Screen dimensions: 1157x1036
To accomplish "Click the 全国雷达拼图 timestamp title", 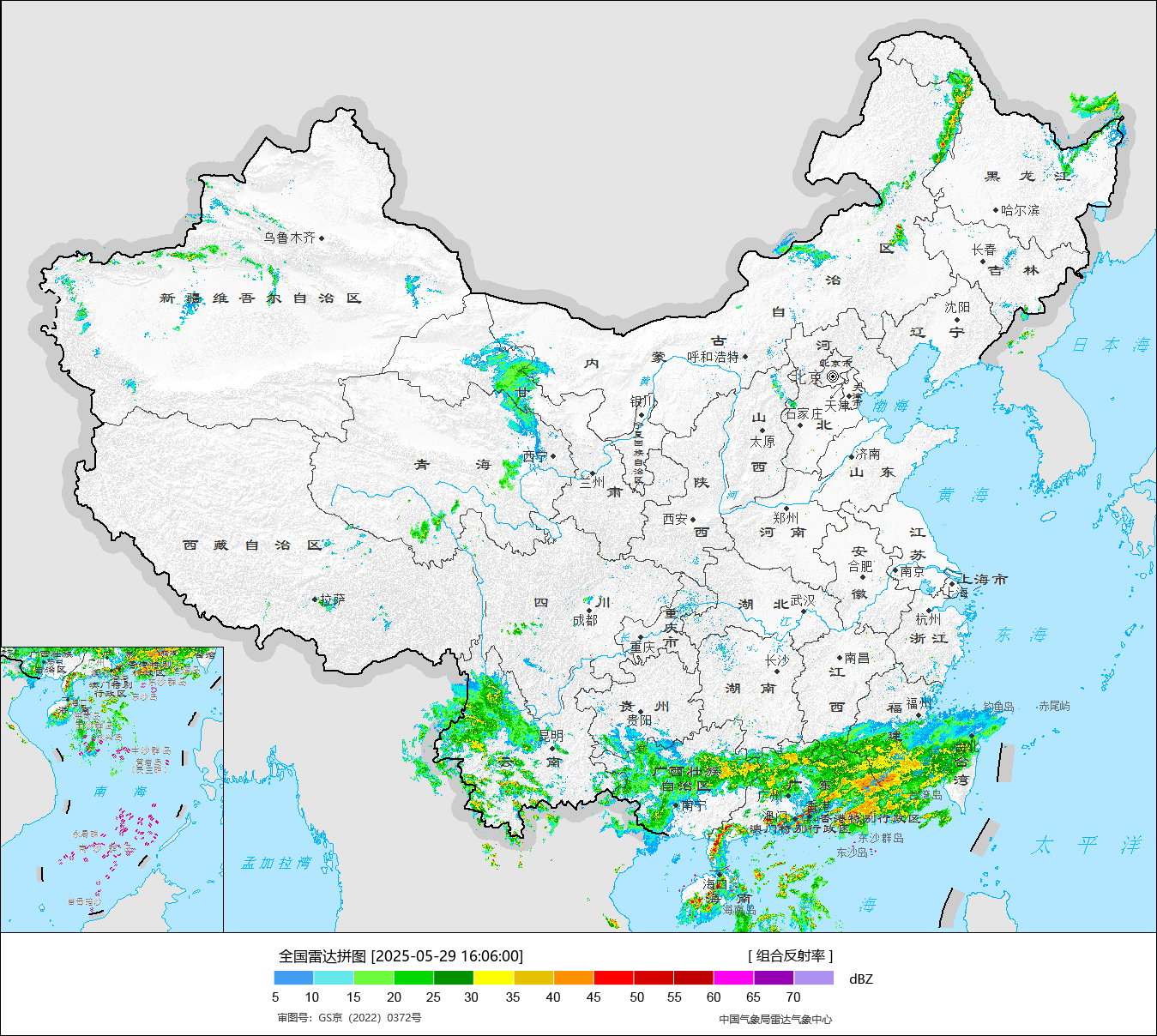I will pyautogui.click(x=401, y=956).
